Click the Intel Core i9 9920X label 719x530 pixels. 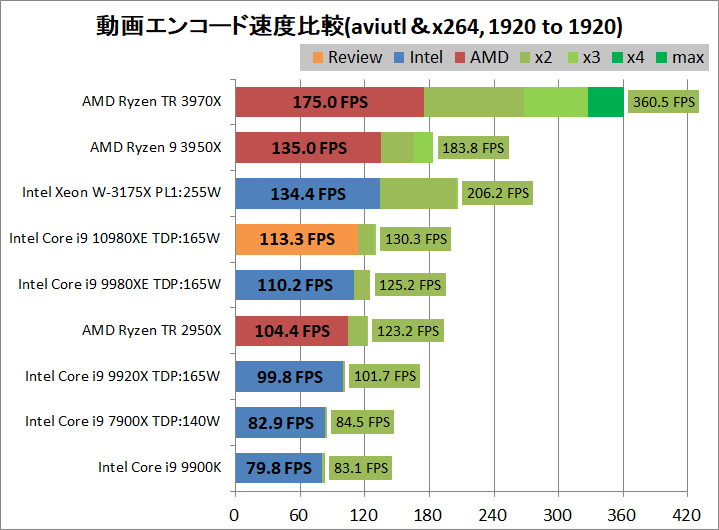pos(122,376)
